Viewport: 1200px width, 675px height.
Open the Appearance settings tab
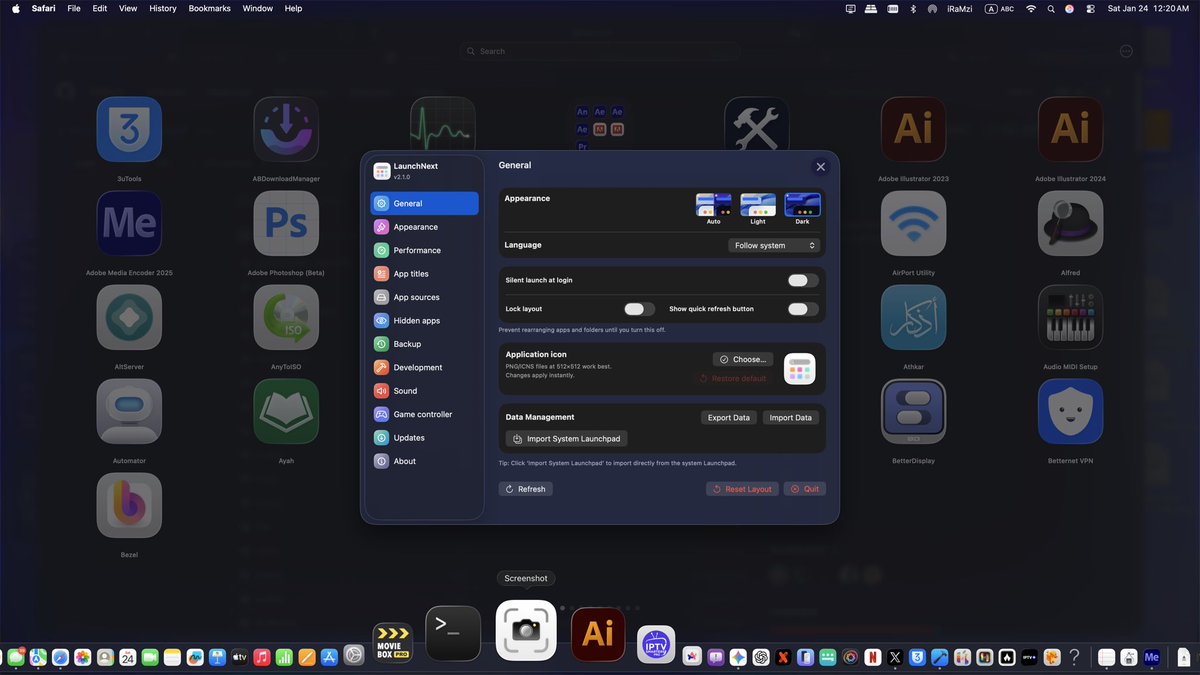pyautogui.click(x=425, y=227)
